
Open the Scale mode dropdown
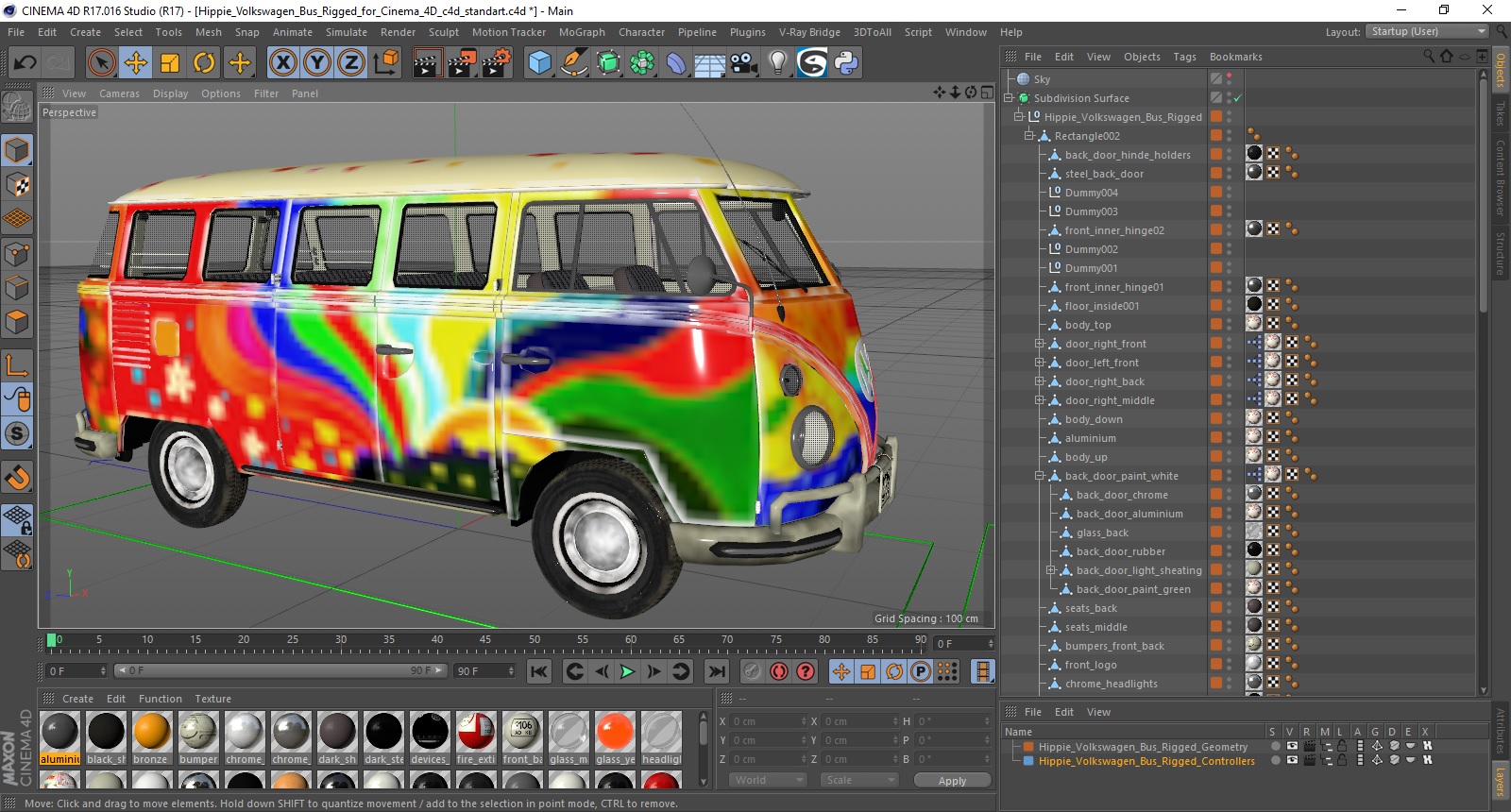point(859,780)
